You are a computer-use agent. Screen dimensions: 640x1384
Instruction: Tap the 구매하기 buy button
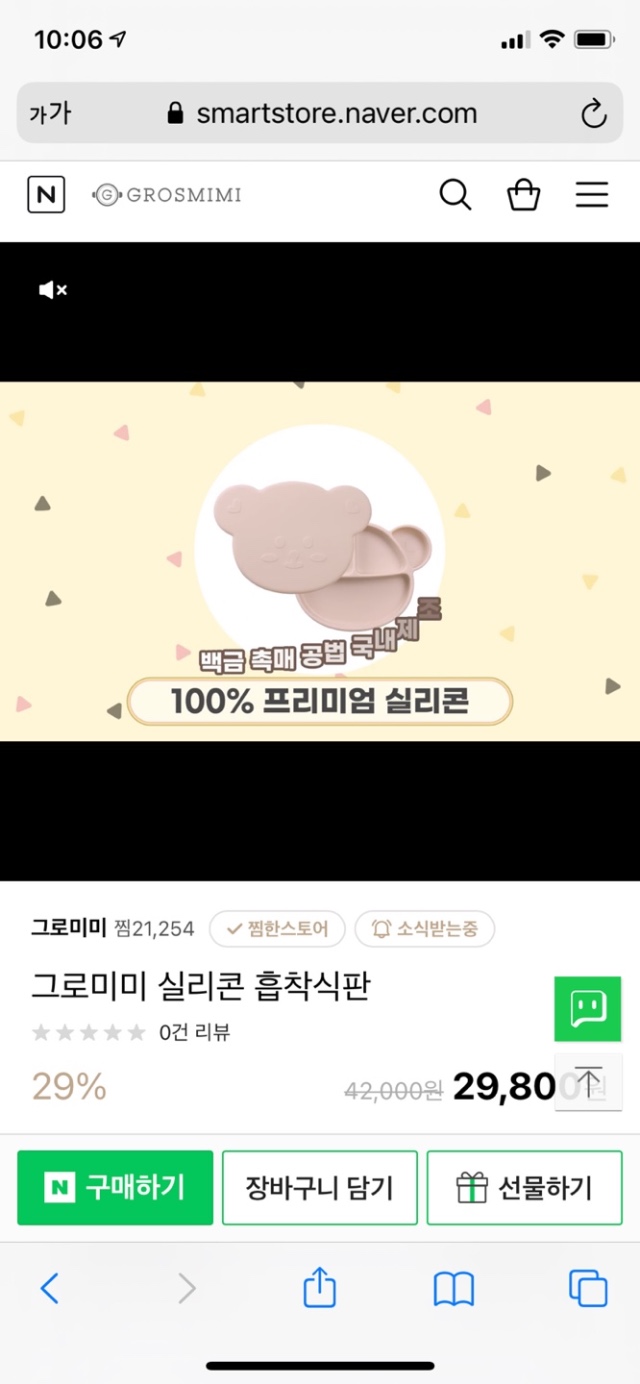(115, 1187)
